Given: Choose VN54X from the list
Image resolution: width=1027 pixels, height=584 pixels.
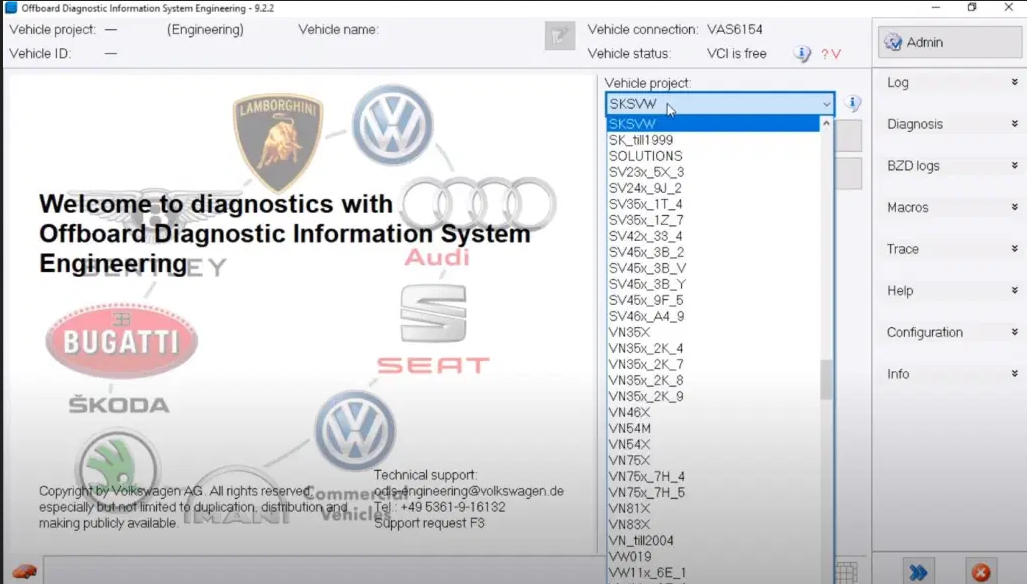Looking at the screenshot, I should coord(713,445).
